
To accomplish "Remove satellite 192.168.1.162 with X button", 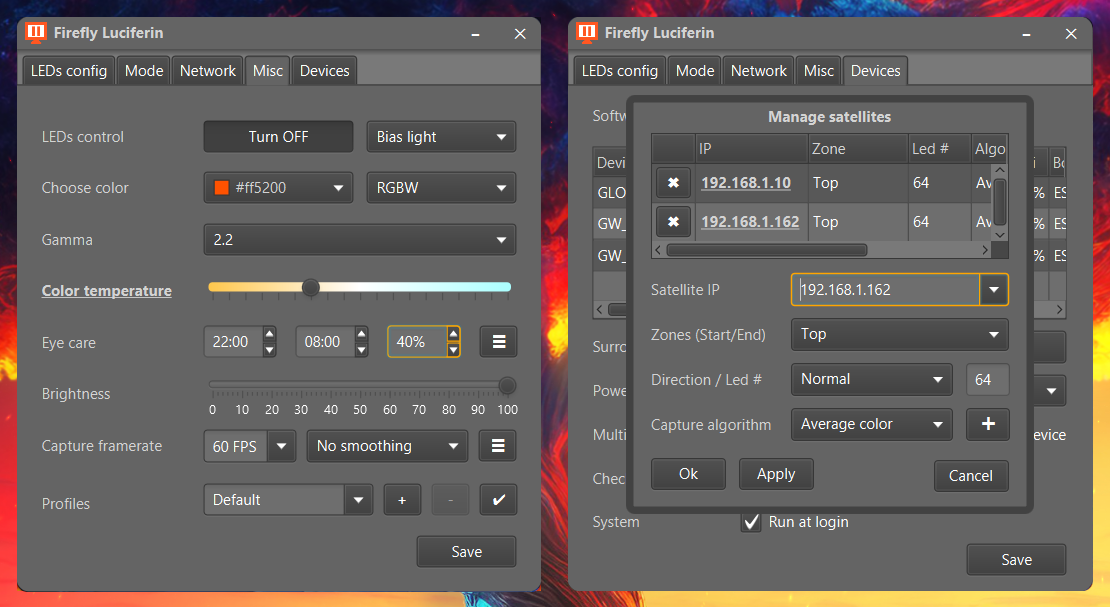I will point(673,222).
